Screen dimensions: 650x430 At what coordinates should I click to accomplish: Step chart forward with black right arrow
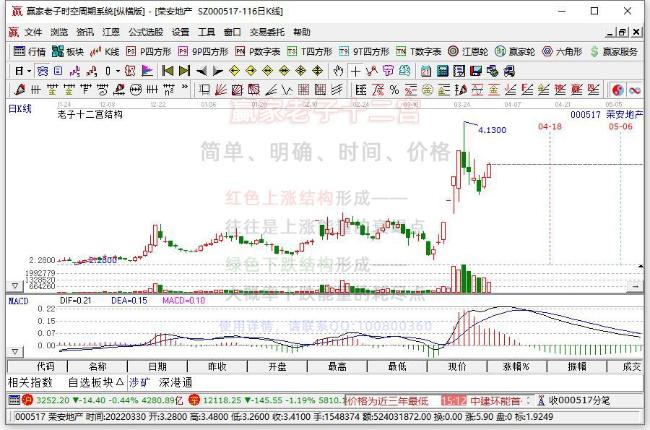(x=218, y=71)
